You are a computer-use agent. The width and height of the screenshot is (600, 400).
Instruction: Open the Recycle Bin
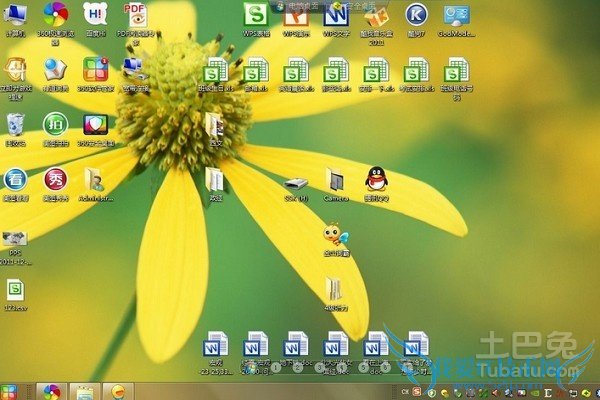[x=16, y=124]
